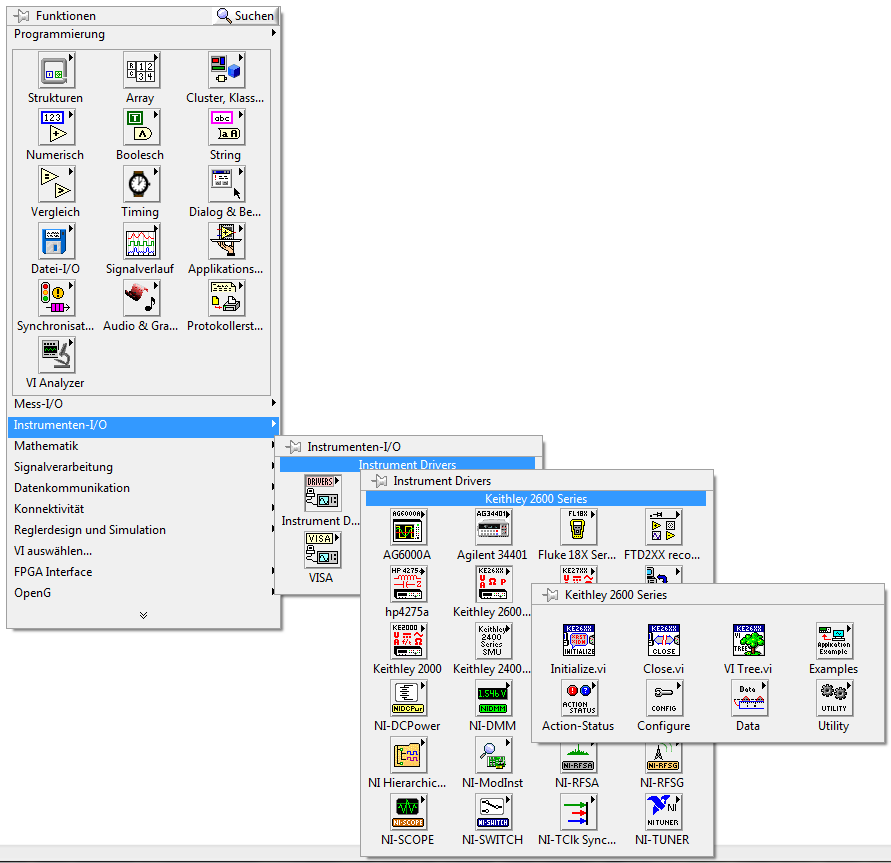Open the Action-Status subpalette
This screenshot has height=863, width=891.
coord(578,698)
